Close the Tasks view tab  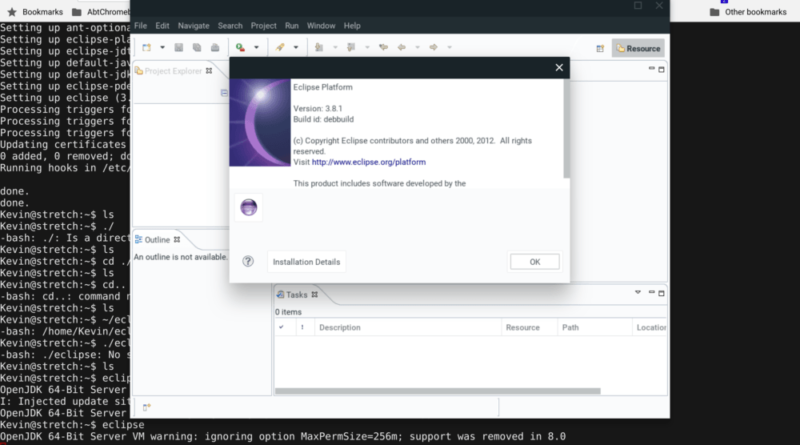coord(315,295)
